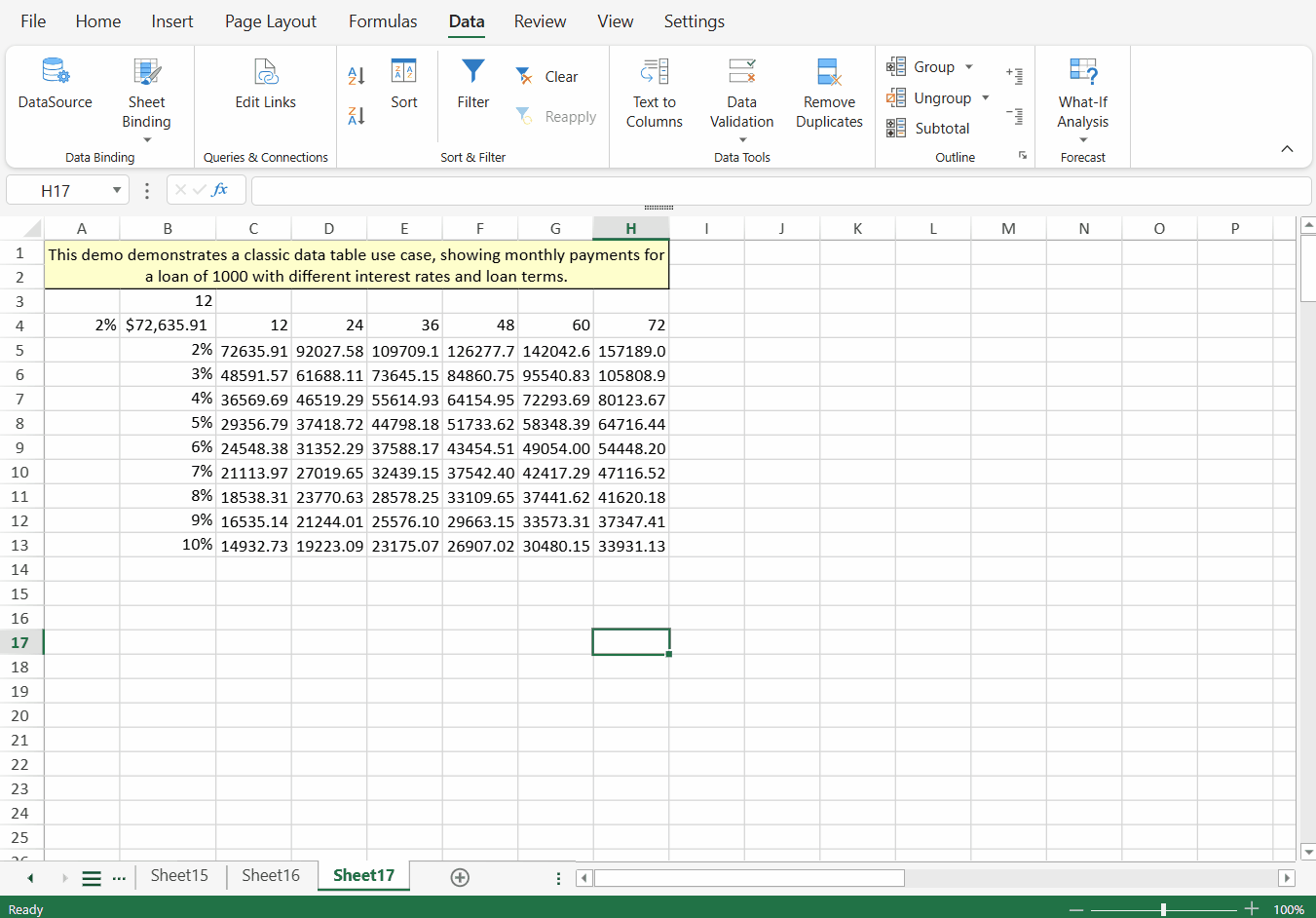Launch Text to Columns
Image resolution: width=1316 pixels, height=918 pixels.
tap(655, 95)
